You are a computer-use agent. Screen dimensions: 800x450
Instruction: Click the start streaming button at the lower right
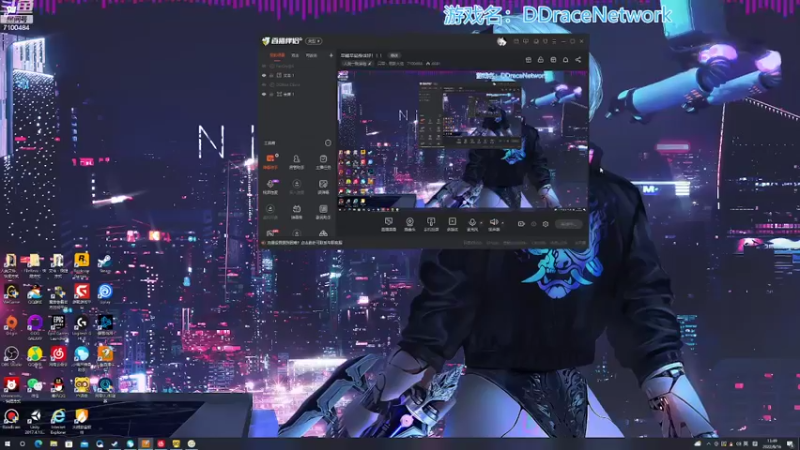tap(568, 224)
